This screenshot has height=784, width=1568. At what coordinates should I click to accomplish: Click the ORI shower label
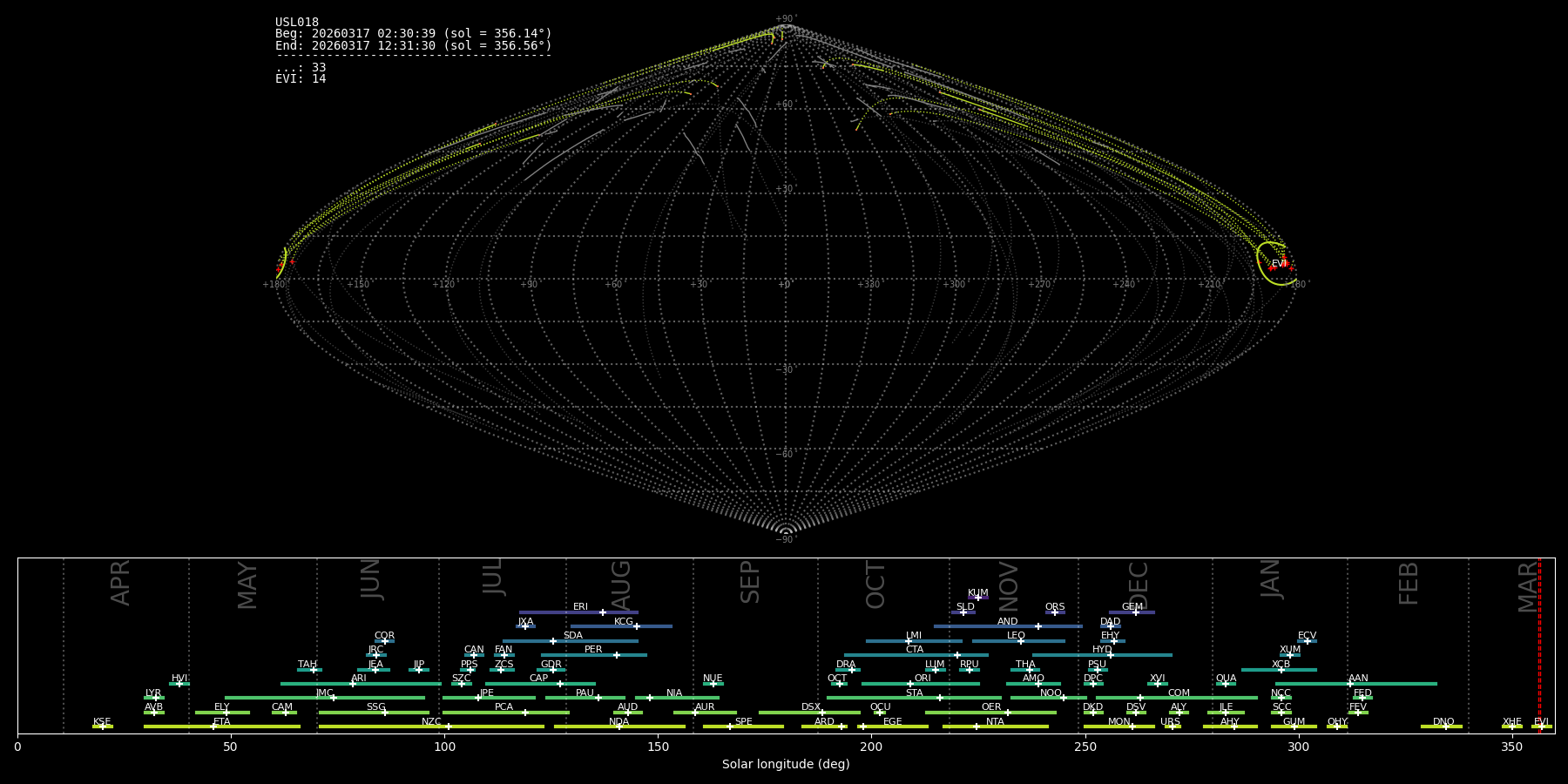(923, 679)
